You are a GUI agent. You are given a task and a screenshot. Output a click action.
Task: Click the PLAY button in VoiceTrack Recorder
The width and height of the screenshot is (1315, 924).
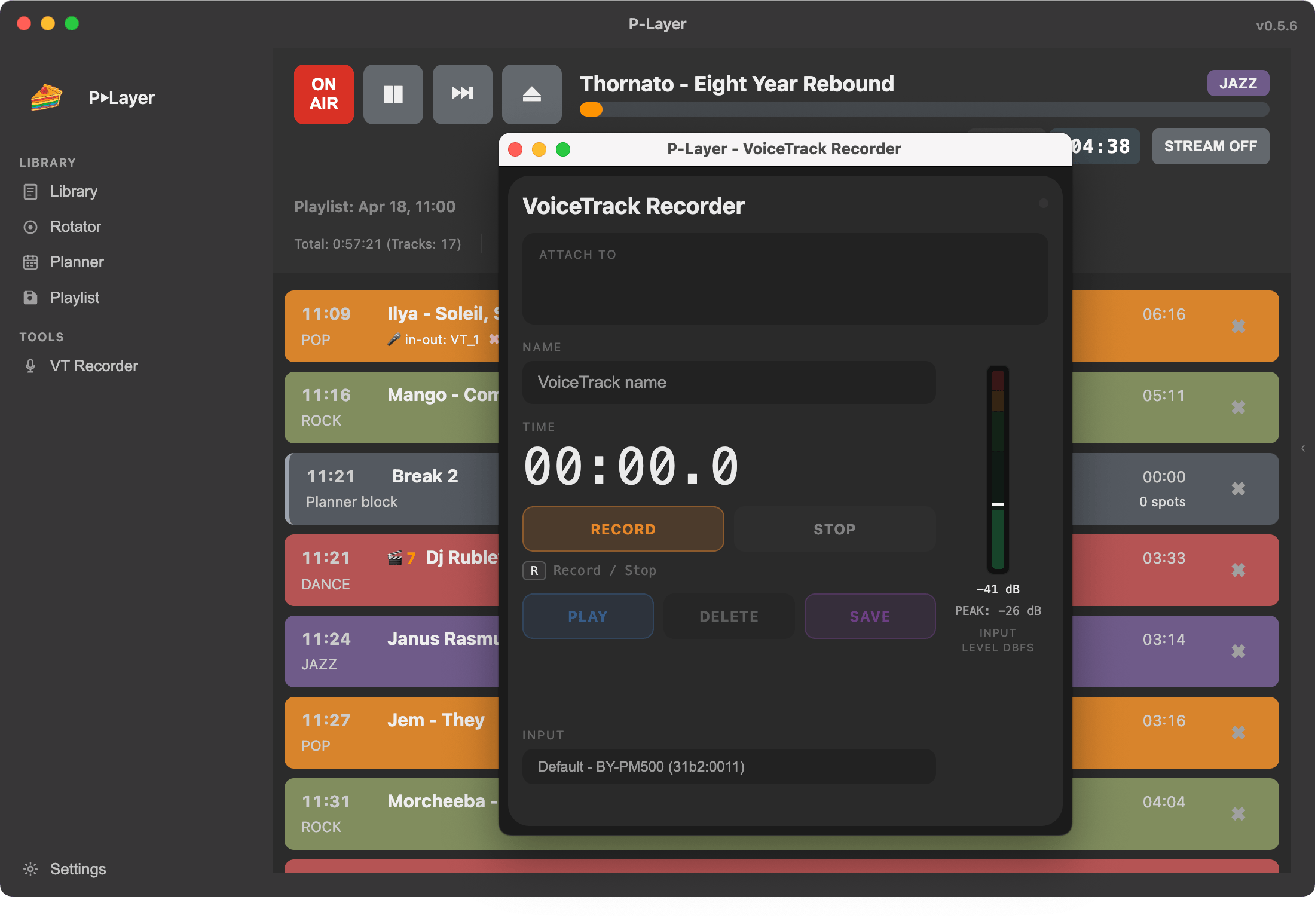click(x=588, y=616)
